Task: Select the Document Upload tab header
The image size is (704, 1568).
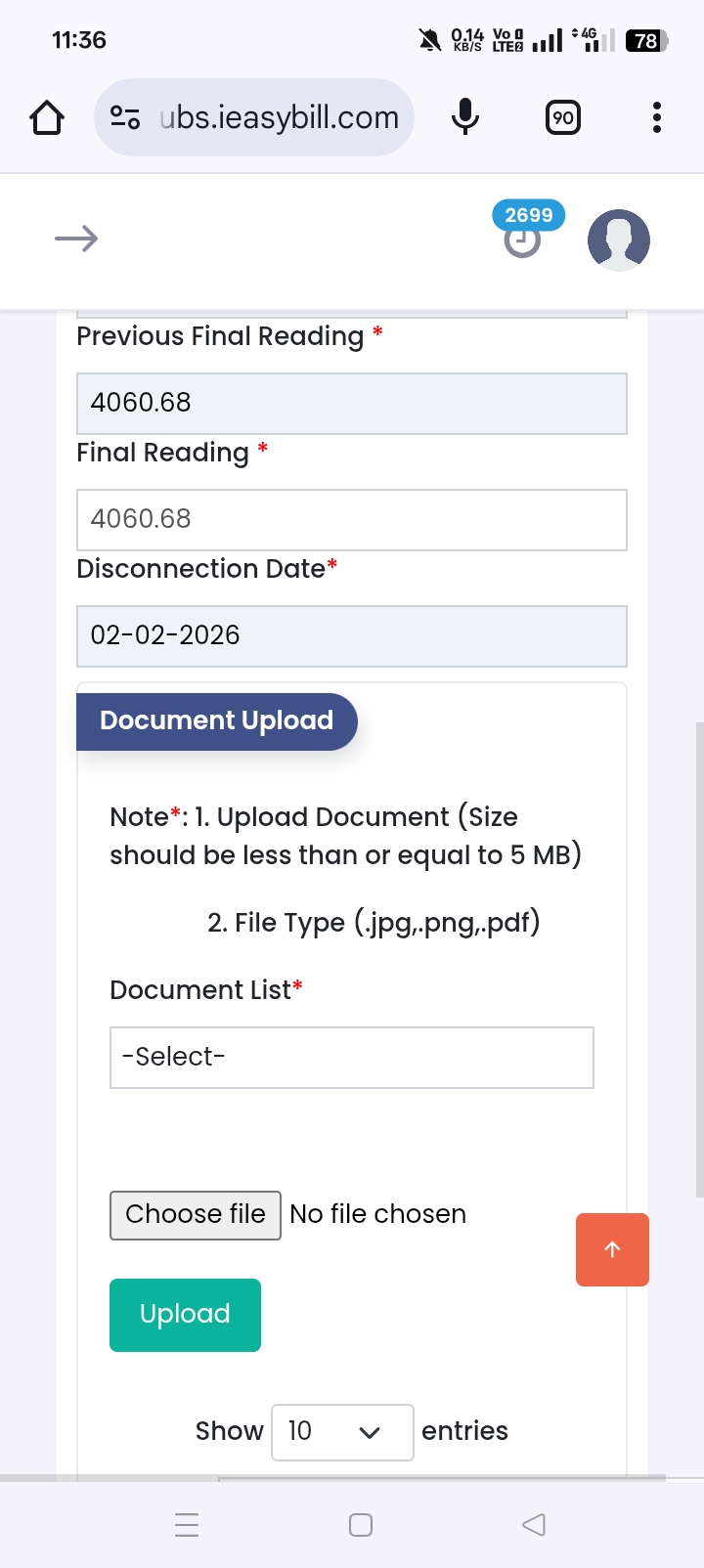Action: coord(216,721)
